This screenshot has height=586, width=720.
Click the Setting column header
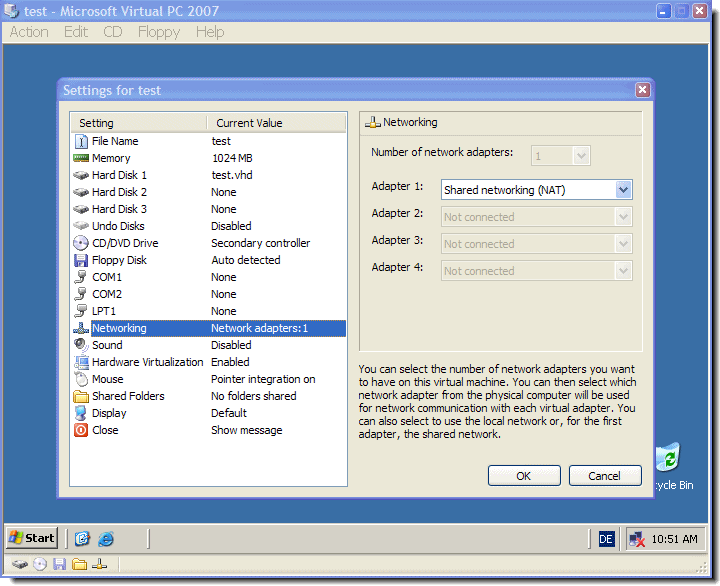click(x=138, y=123)
